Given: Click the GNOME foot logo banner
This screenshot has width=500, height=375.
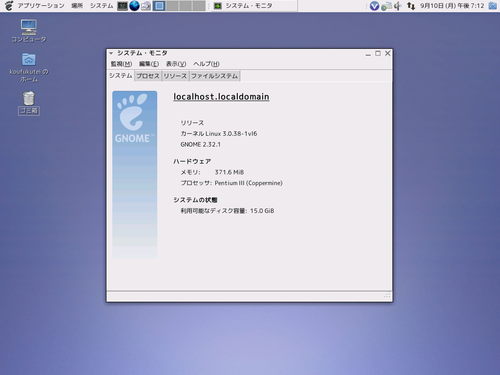Looking at the screenshot, I should tap(135, 174).
